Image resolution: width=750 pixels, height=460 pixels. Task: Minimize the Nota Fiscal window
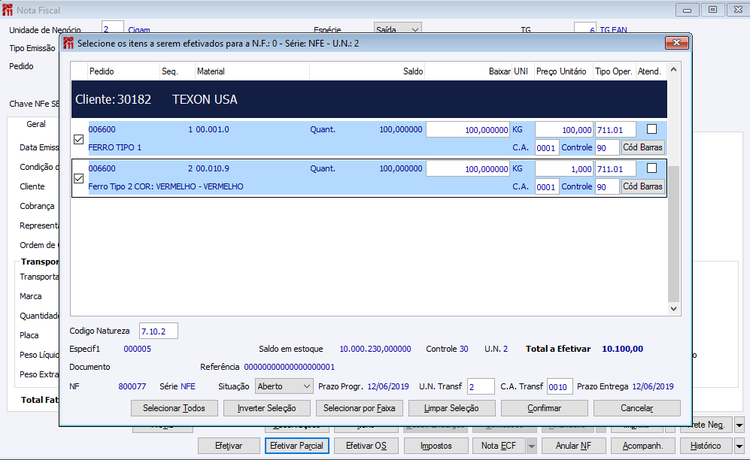tap(687, 10)
